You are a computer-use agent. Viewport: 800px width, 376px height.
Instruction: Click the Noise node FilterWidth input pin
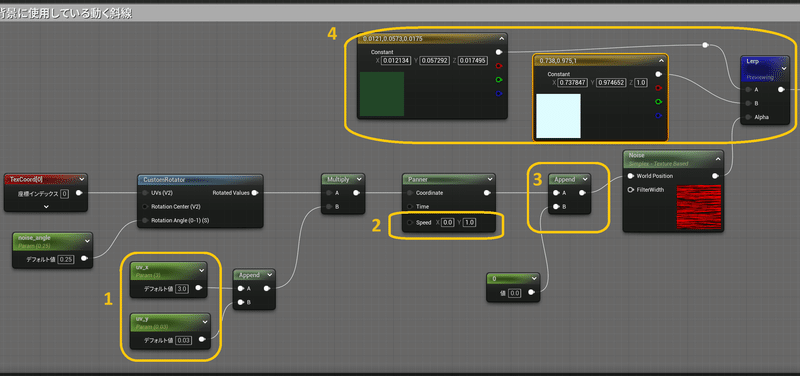click(631, 190)
